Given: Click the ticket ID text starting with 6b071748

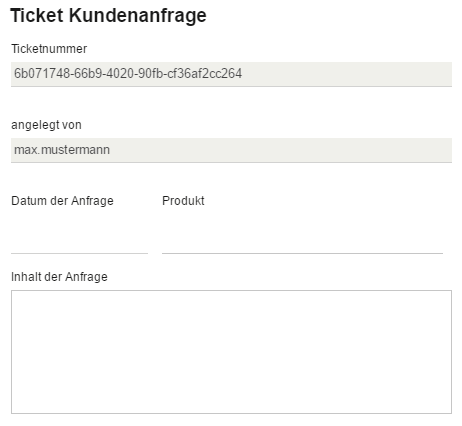Looking at the screenshot, I should [x=128, y=74].
